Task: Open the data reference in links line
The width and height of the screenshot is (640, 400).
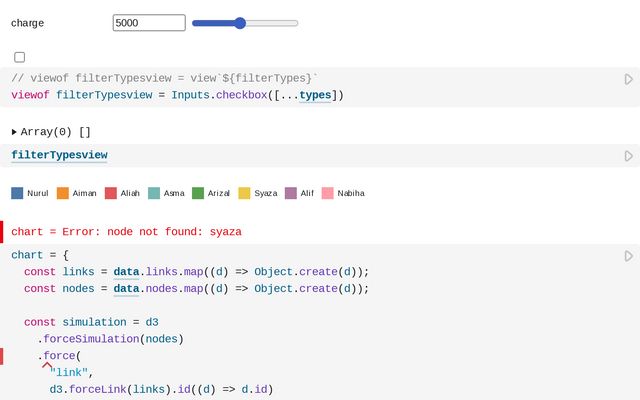Action: click(x=126, y=272)
